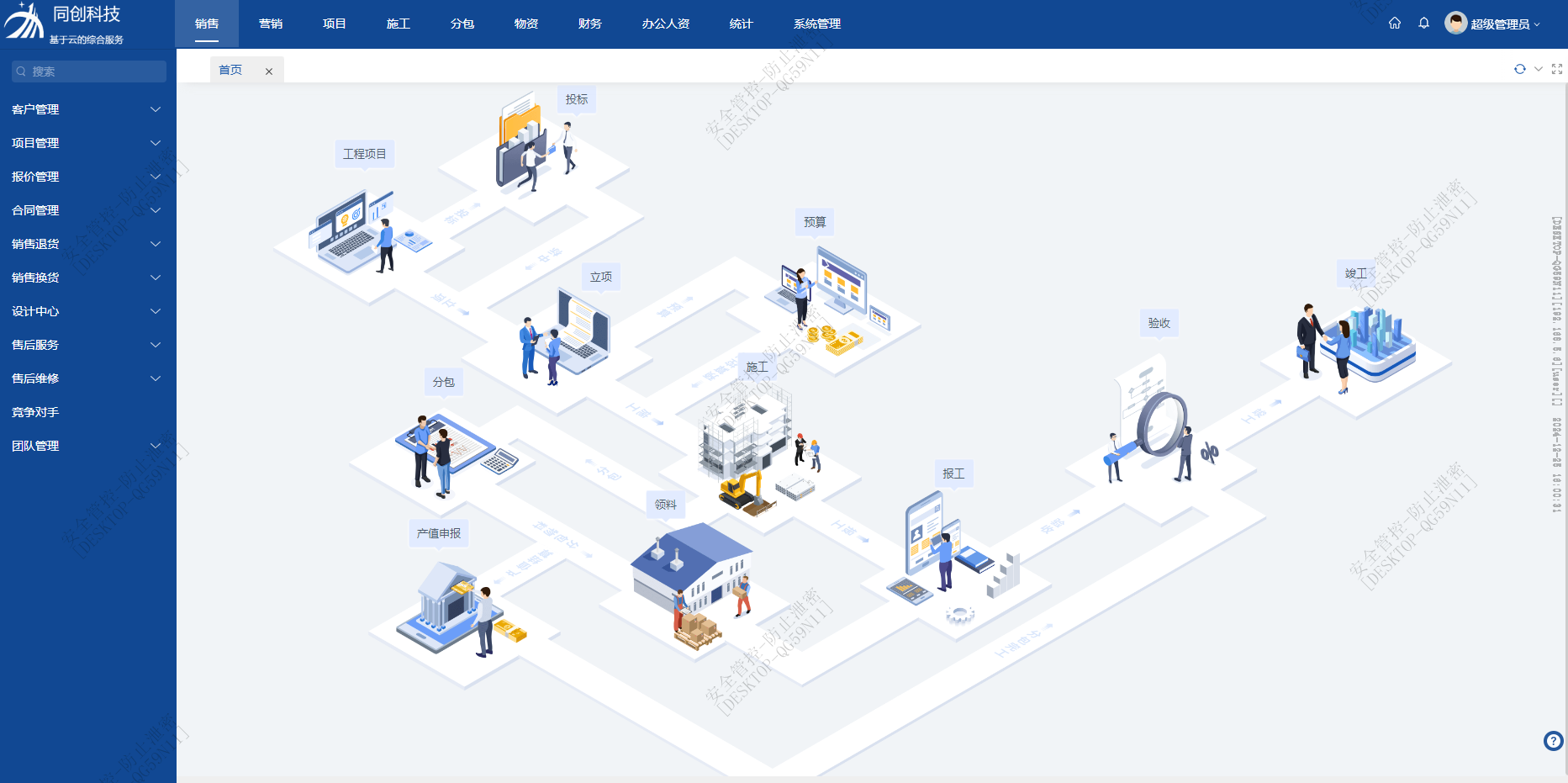The height and width of the screenshot is (783, 1568).
Task: Click the 投标 bidding illustration label
Action: coord(577,99)
